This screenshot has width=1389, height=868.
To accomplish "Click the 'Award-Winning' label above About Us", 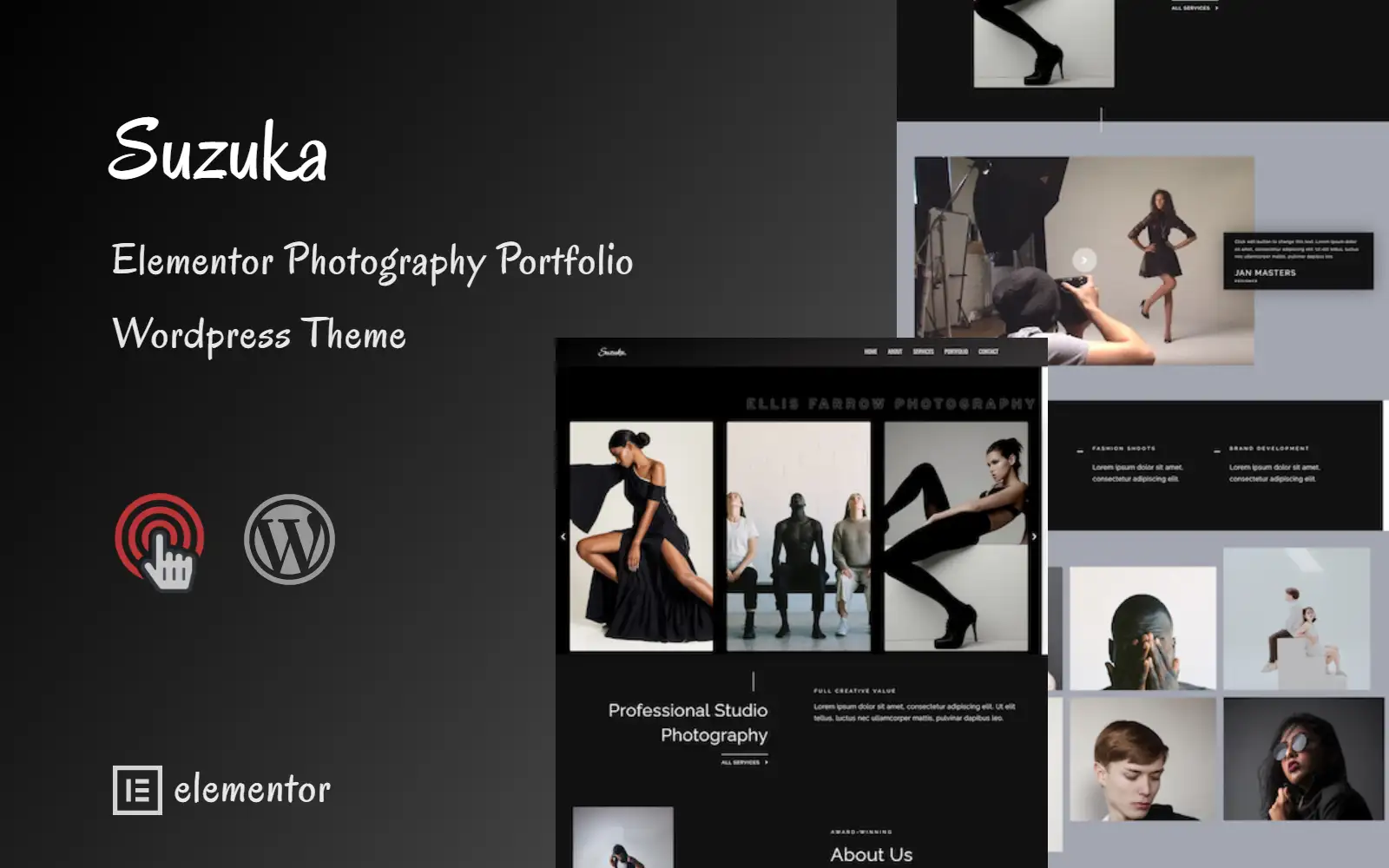I will pos(861,832).
